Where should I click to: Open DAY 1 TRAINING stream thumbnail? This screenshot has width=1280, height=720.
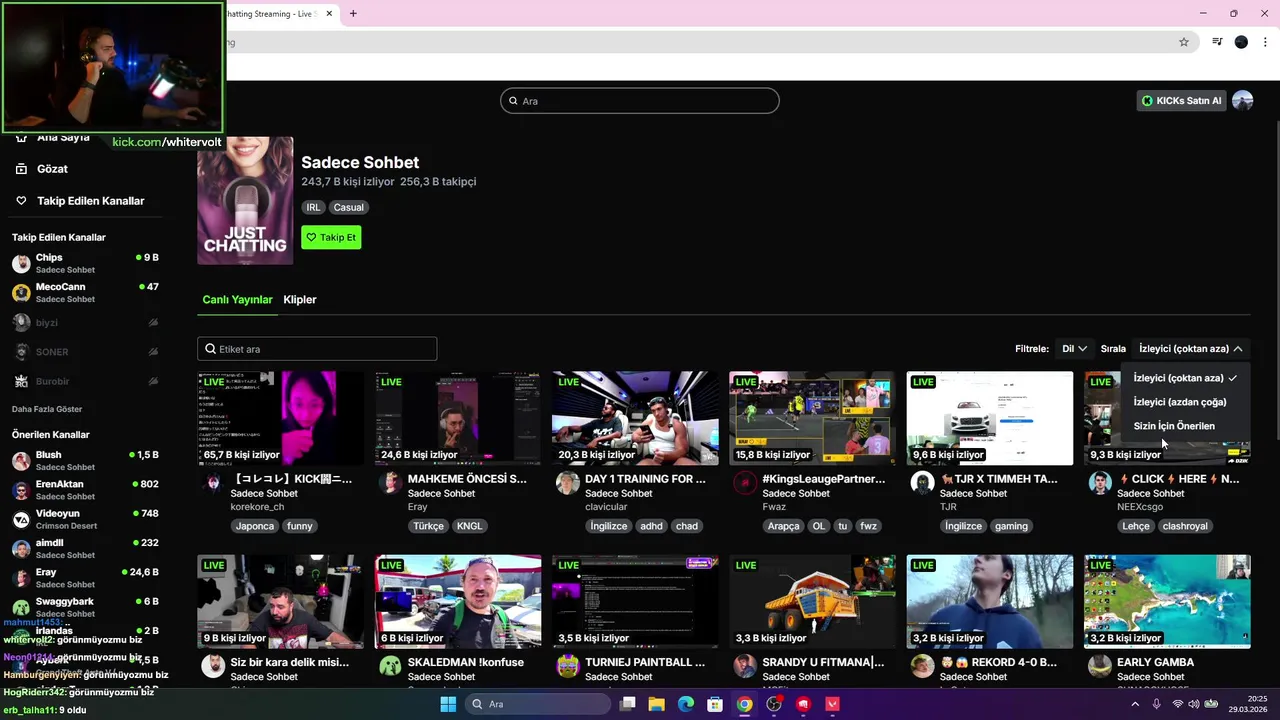pos(635,418)
